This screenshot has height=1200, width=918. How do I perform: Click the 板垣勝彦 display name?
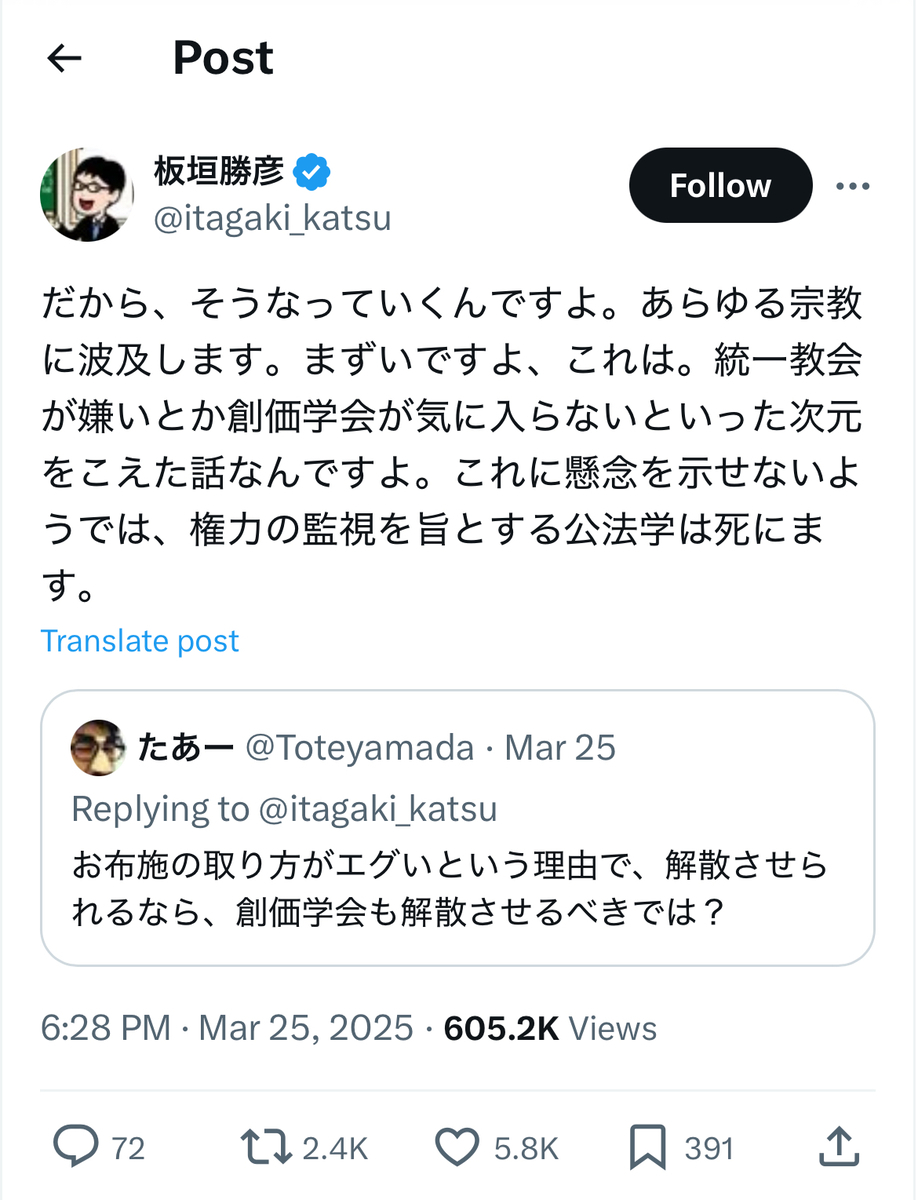218,172
